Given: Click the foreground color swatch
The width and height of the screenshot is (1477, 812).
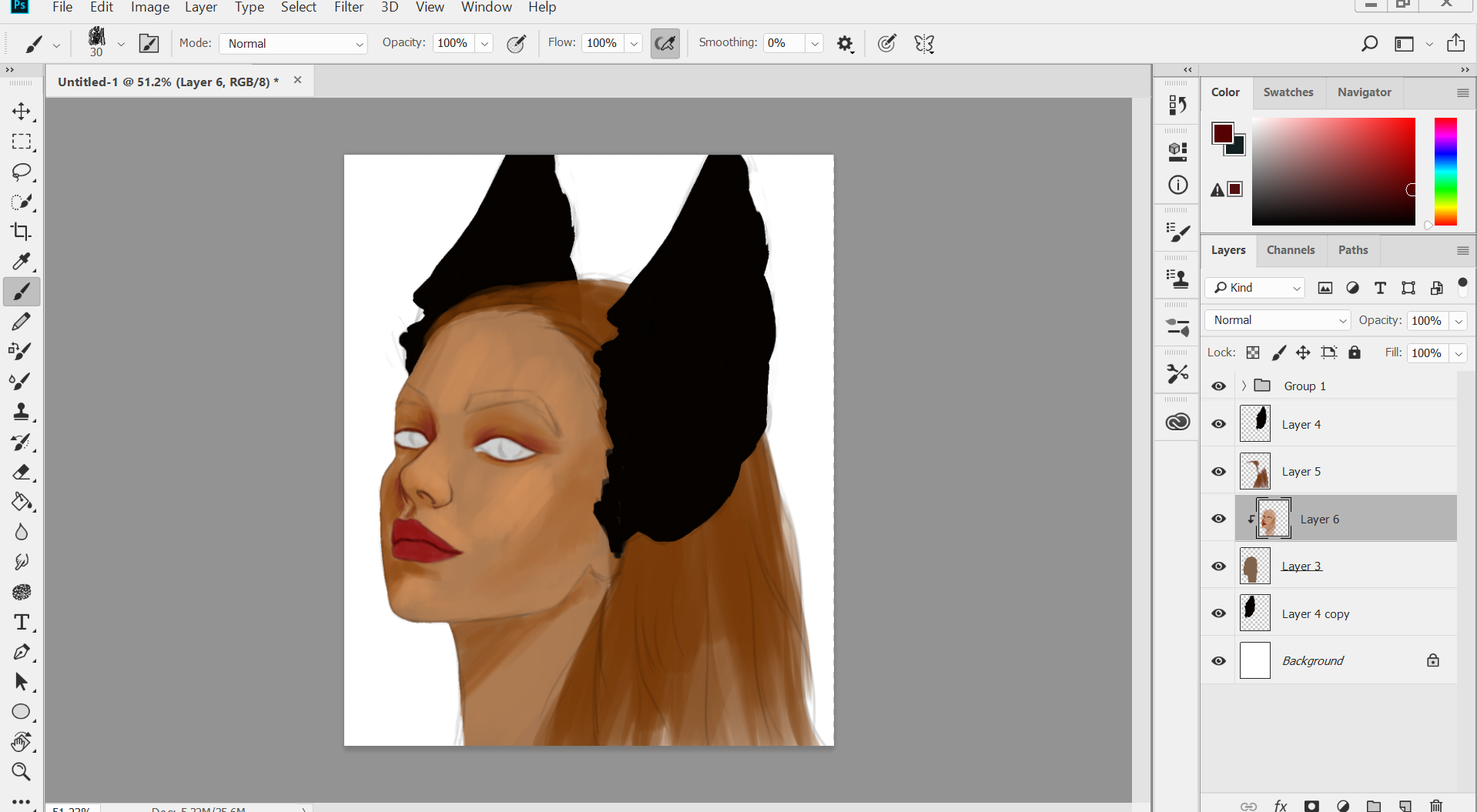Looking at the screenshot, I should coord(1222,133).
